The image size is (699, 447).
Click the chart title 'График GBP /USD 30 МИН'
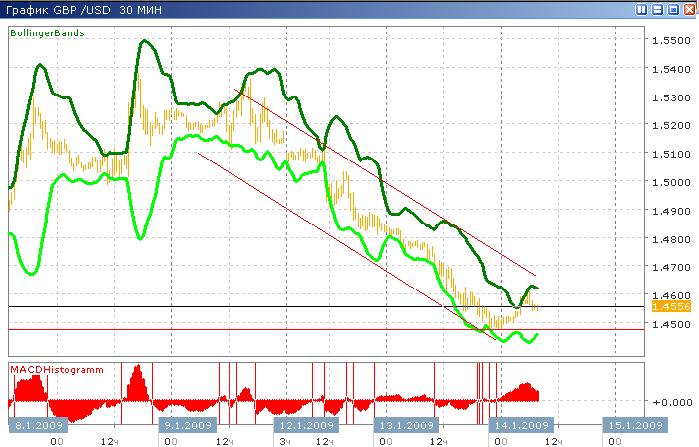(71, 10)
